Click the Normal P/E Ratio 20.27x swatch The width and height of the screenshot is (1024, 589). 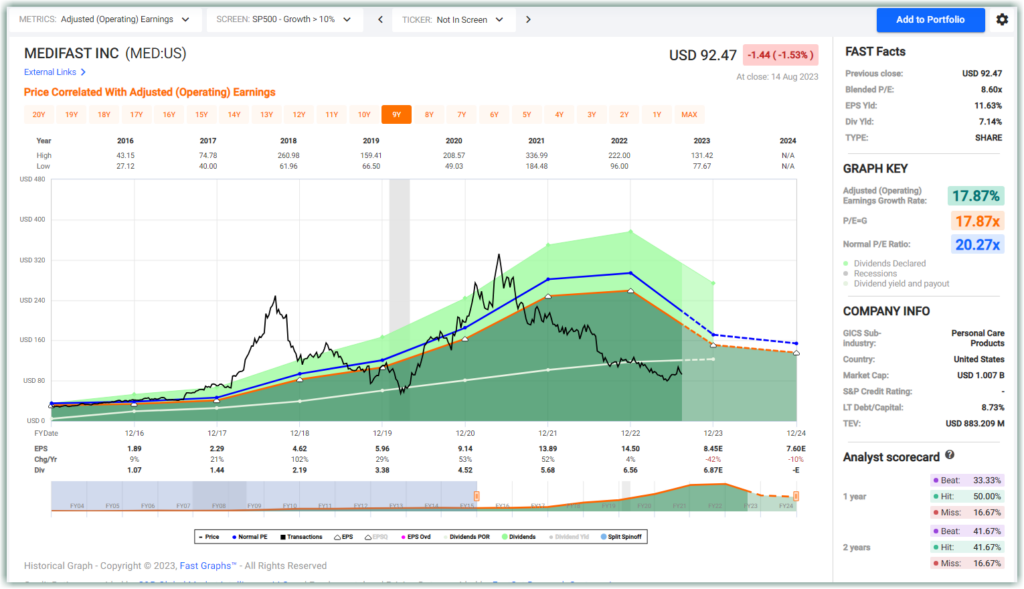pyautogui.click(x=977, y=245)
